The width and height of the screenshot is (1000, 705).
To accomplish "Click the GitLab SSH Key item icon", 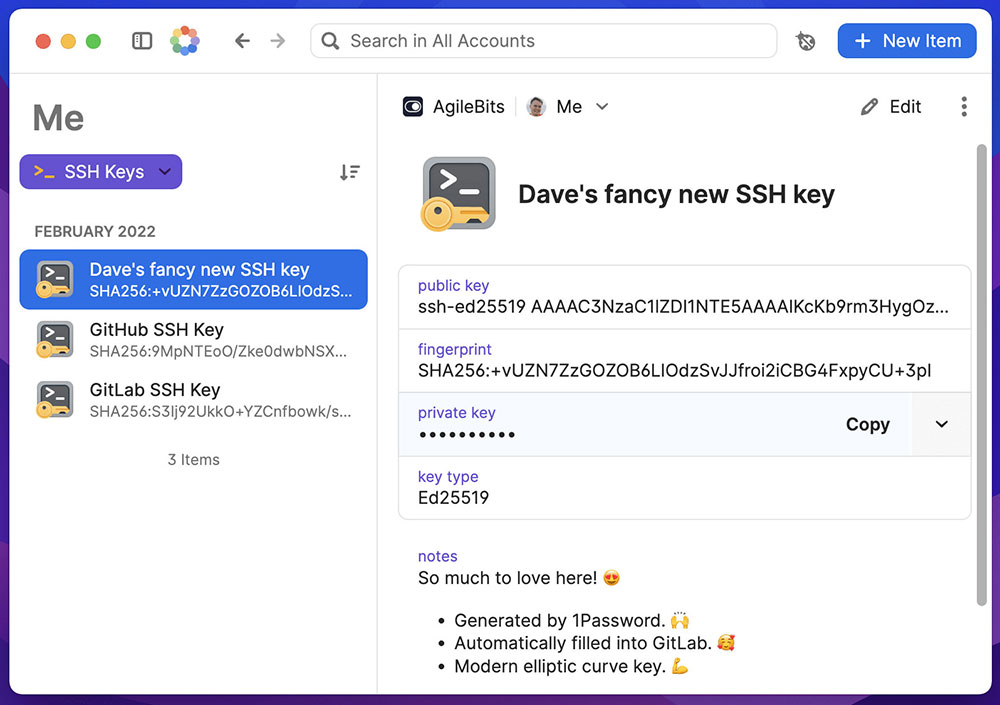I will pos(53,399).
